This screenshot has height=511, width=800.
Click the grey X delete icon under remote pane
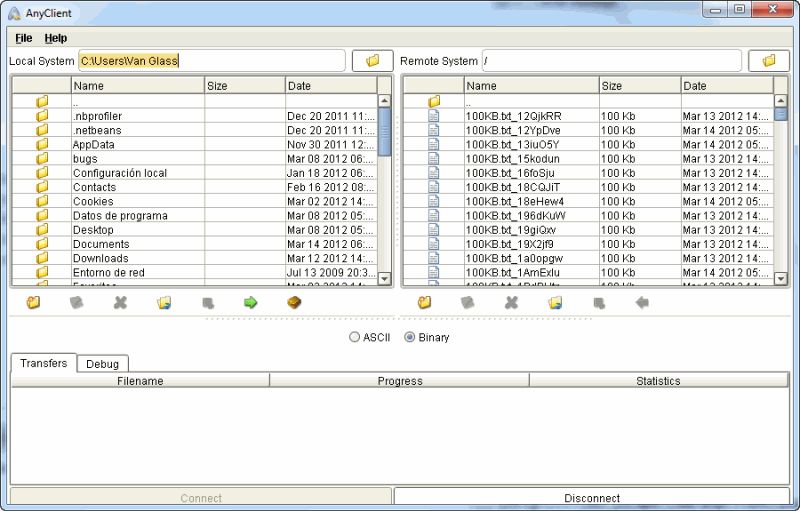pyautogui.click(x=511, y=302)
